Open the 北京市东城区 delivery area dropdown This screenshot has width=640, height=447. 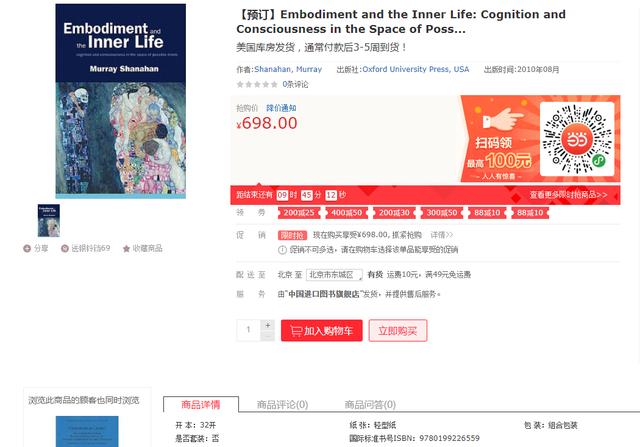point(334,275)
